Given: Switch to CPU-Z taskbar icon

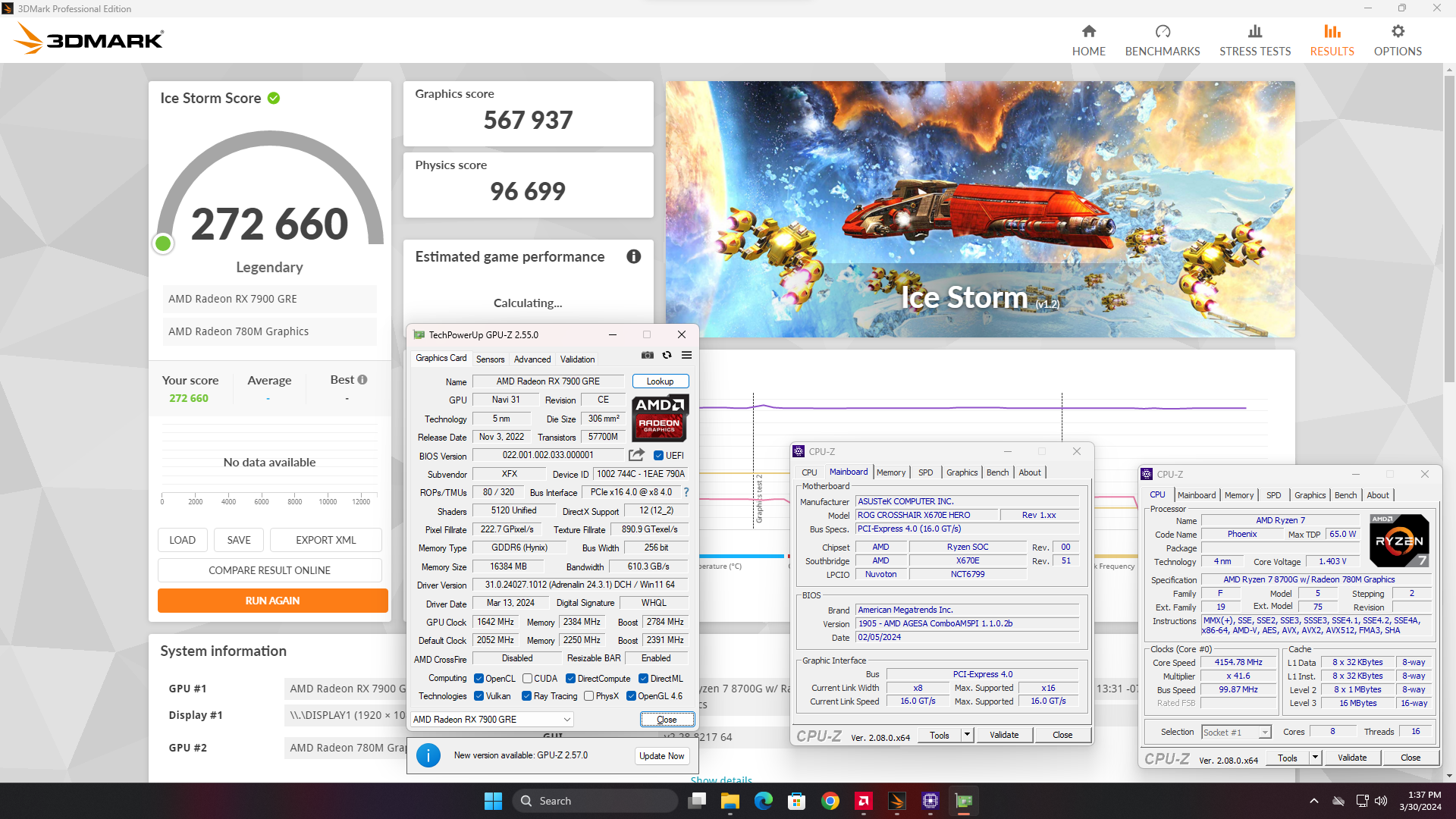Looking at the screenshot, I should pos(930,801).
